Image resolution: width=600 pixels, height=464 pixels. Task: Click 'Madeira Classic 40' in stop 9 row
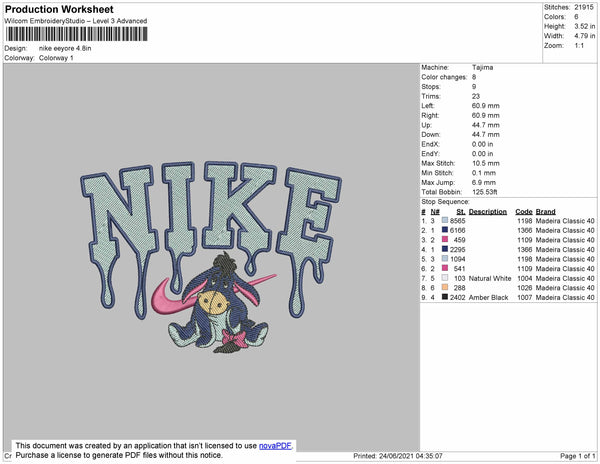tap(565, 298)
